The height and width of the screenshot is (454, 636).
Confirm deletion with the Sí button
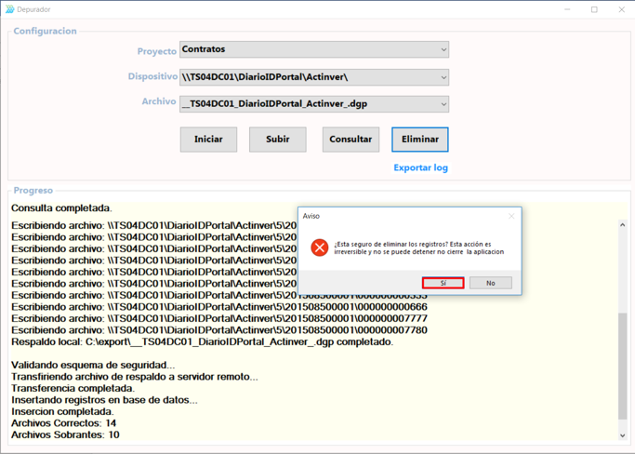(x=443, y=283)
